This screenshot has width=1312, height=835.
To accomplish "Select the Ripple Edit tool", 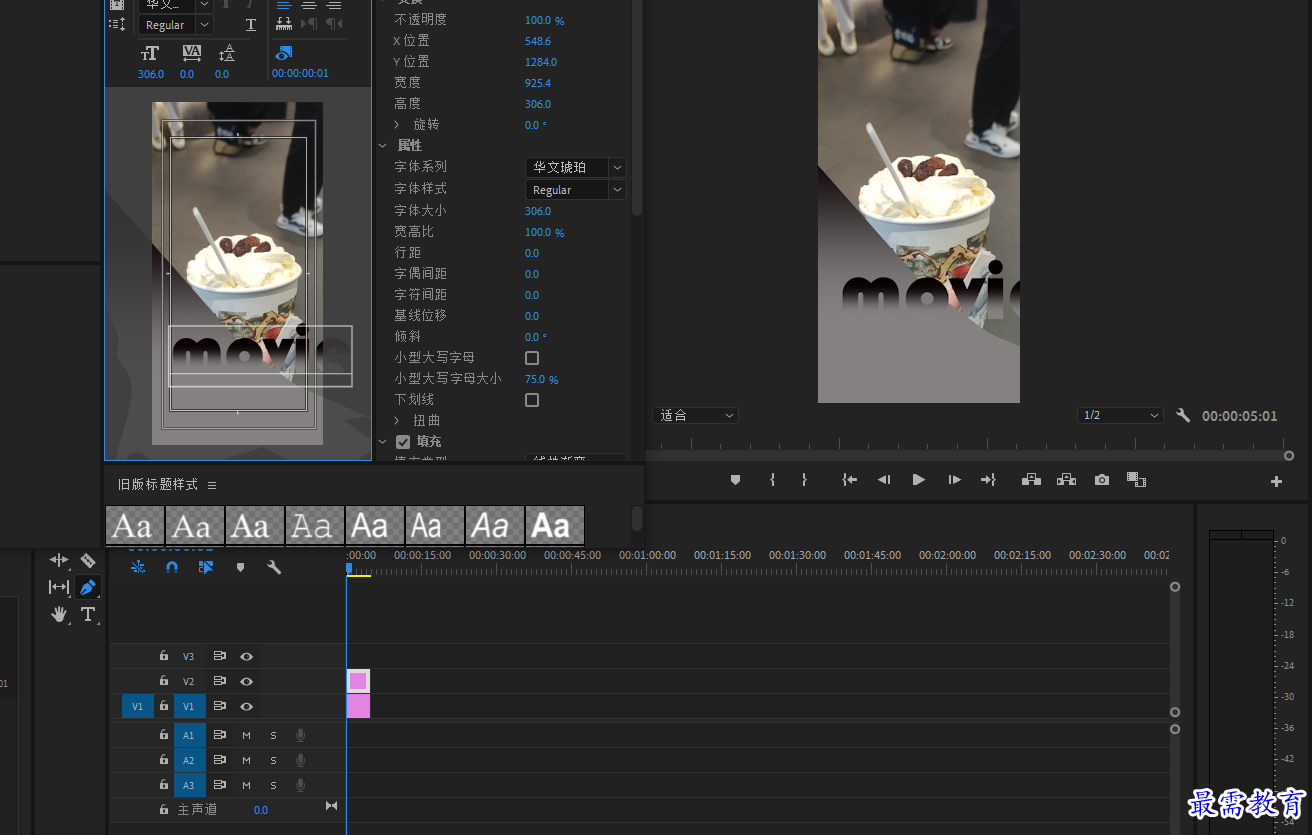I will 59,560.
